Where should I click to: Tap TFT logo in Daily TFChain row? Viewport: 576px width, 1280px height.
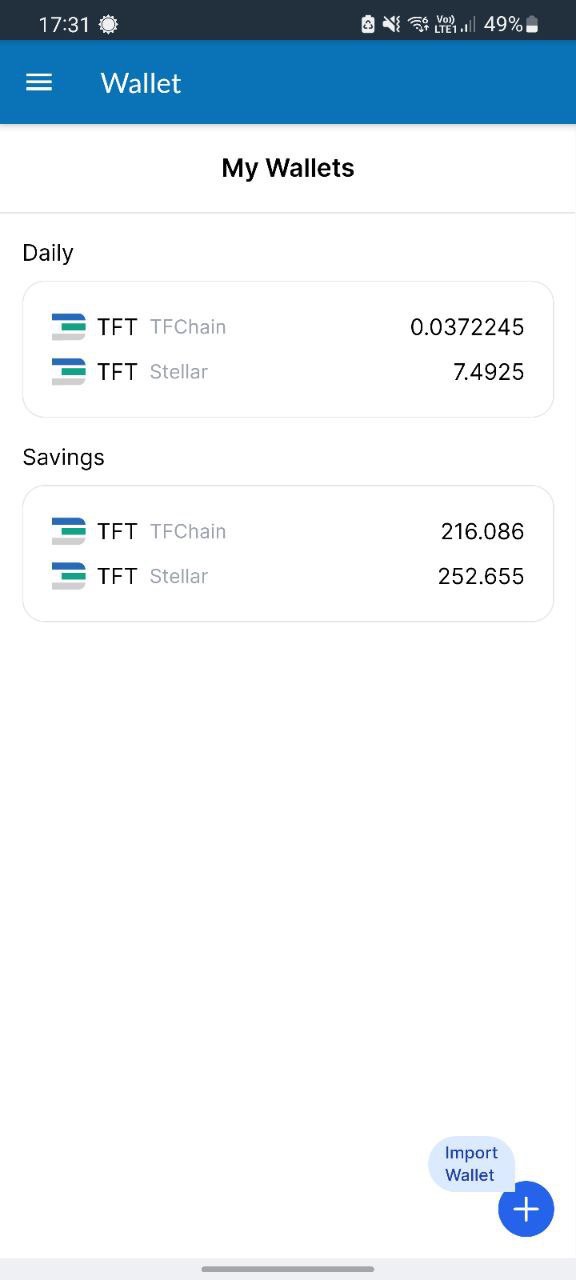click(69, 327)
